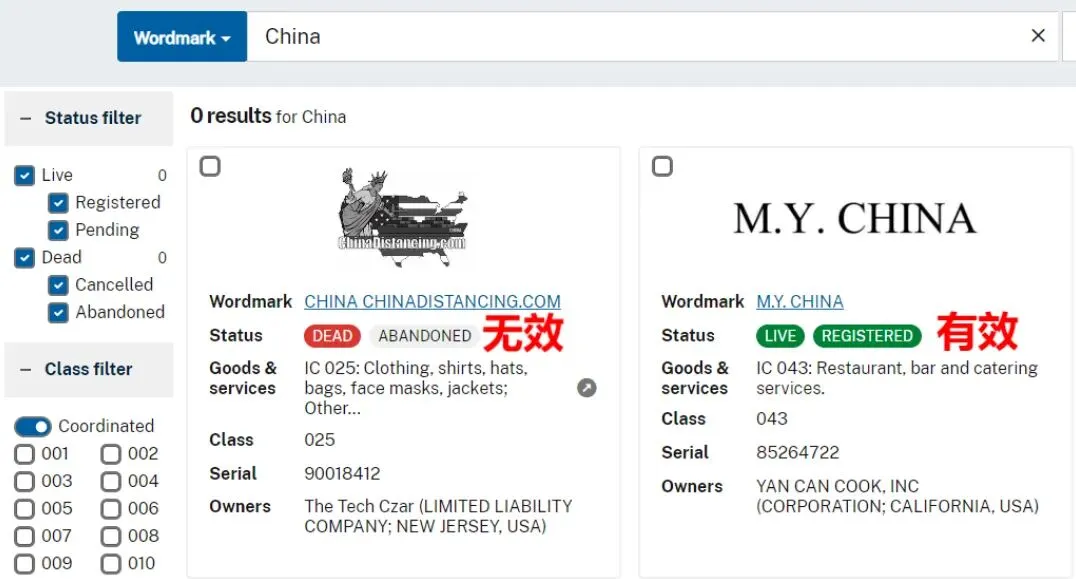Open the M.Y. CHINA wordmark link
The image size is (1076, 579).
(799, 301)
